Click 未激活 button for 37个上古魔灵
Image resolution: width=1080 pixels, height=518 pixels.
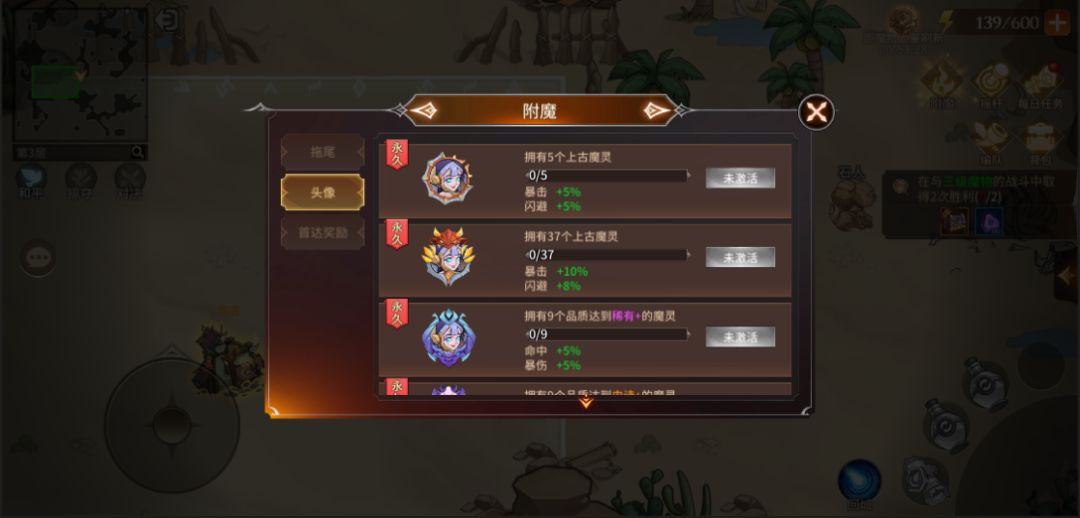740,257
